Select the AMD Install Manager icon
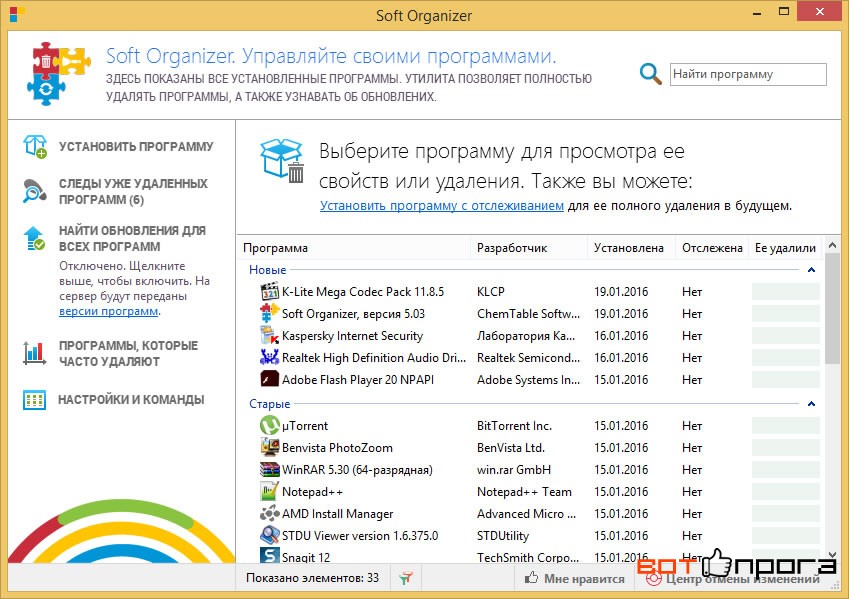 click(270, 513)
